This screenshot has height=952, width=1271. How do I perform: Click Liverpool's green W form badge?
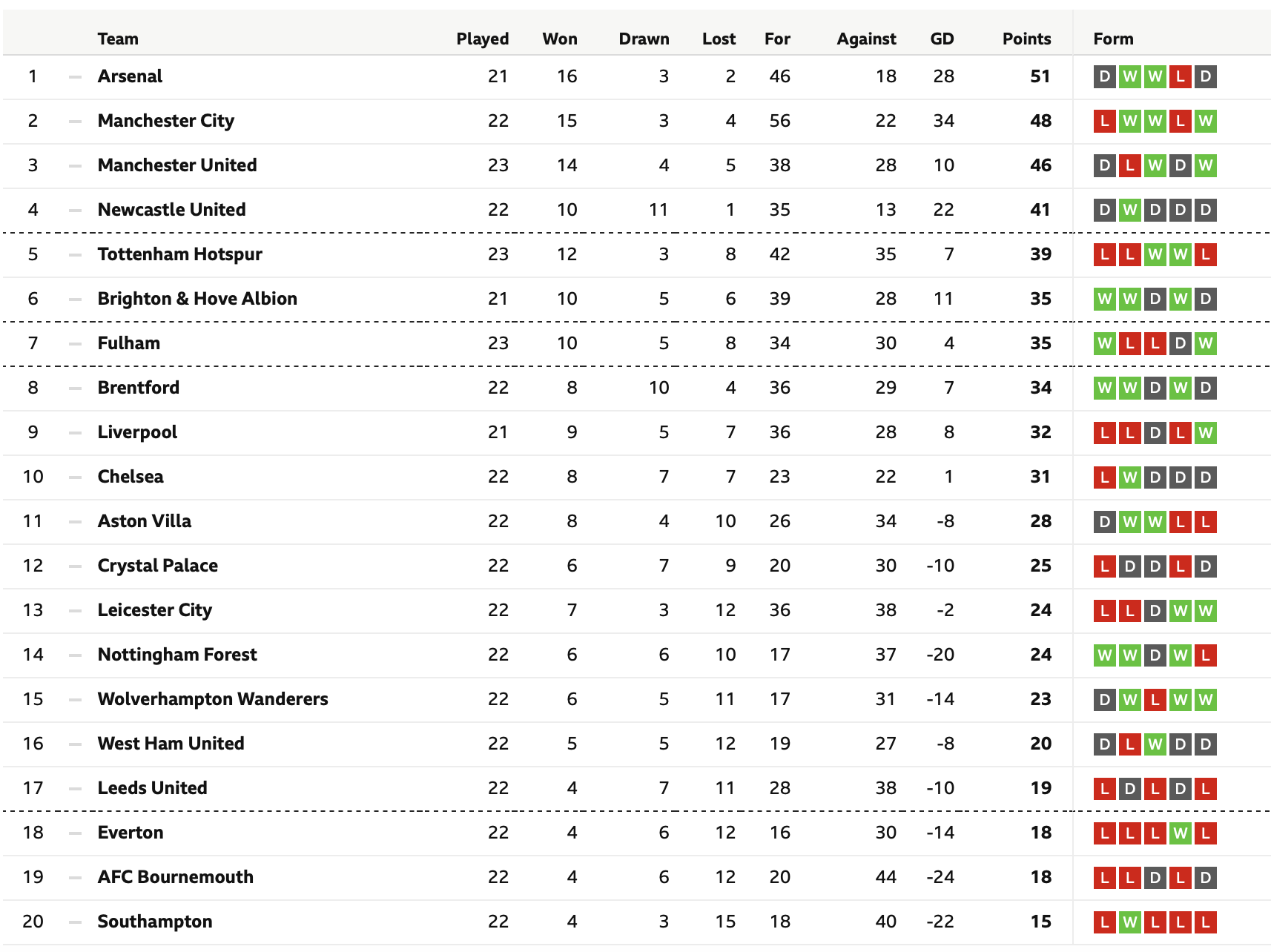[x=1205, y=432]
